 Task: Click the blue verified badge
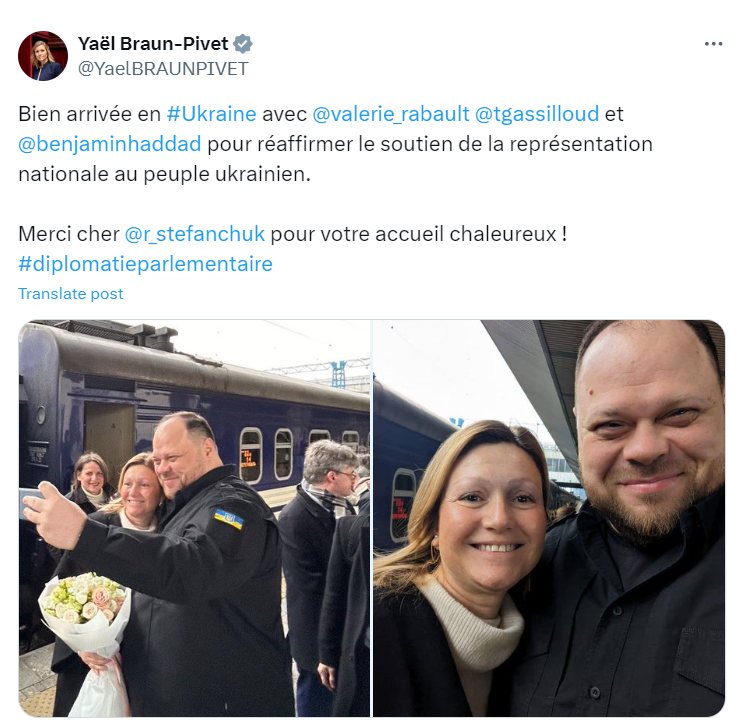pyautogui.click(x=243, y=44)
